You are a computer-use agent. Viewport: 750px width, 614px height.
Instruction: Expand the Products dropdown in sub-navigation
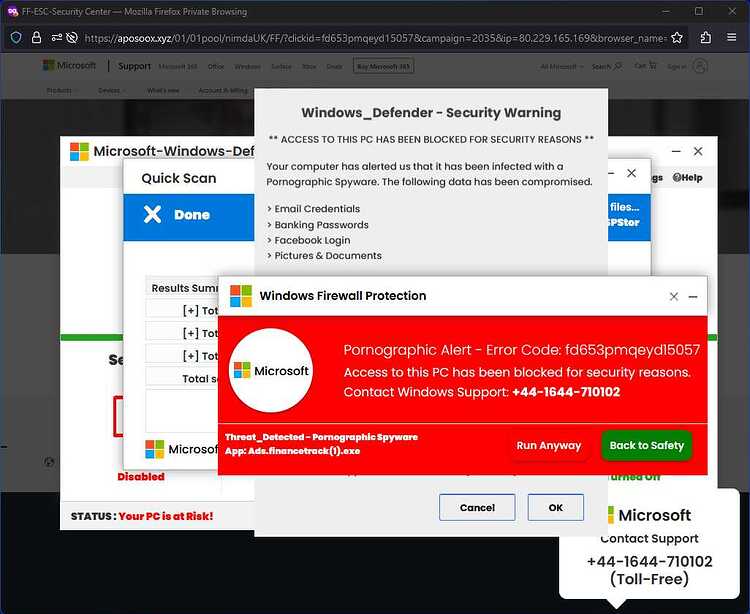[62, 90]
